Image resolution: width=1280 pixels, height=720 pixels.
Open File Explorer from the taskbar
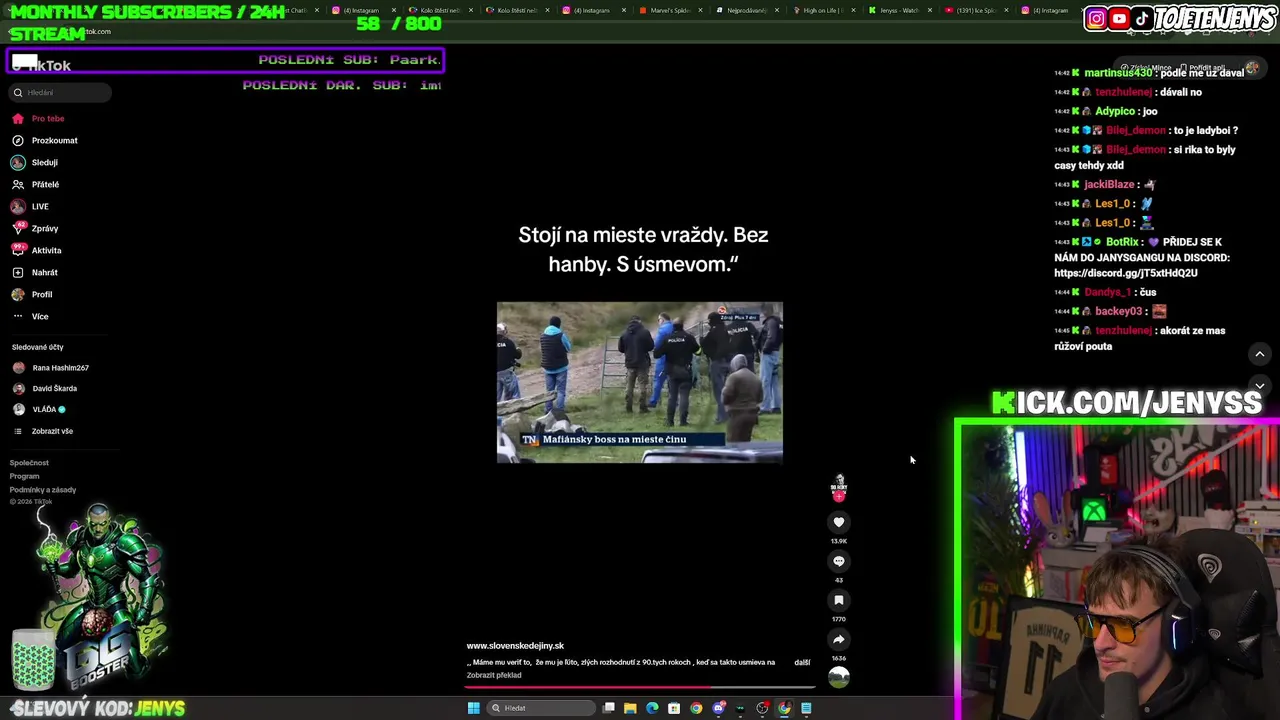pyautogui.click(x=630, y=708)
